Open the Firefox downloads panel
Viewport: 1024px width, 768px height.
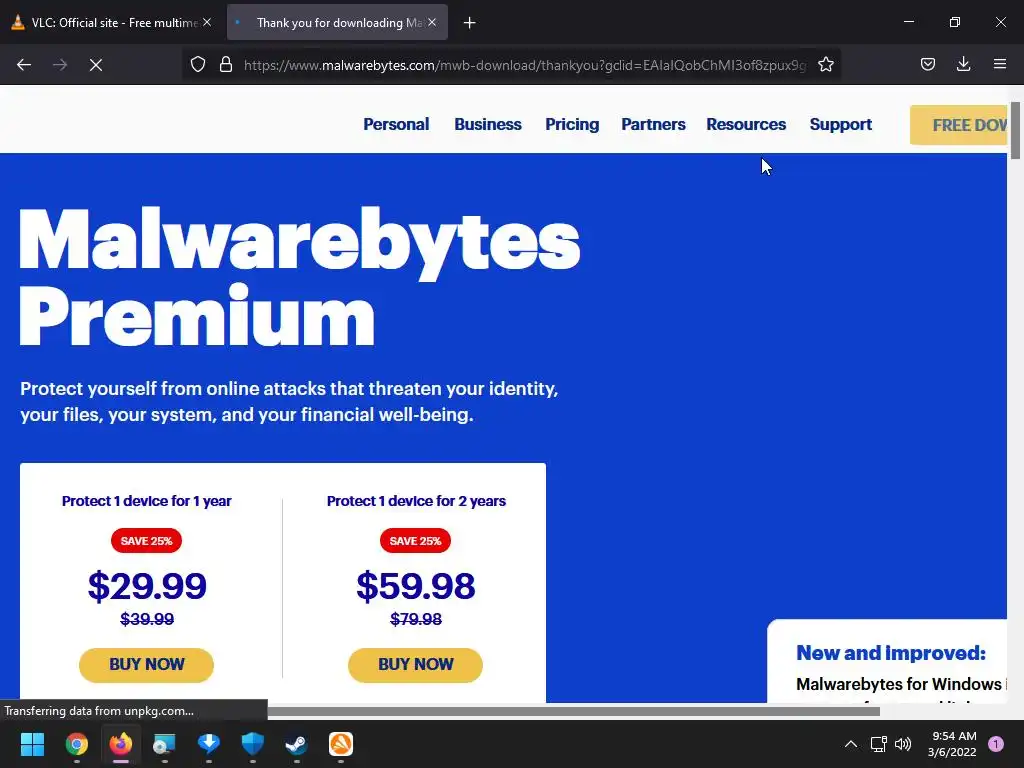(963, 65)
